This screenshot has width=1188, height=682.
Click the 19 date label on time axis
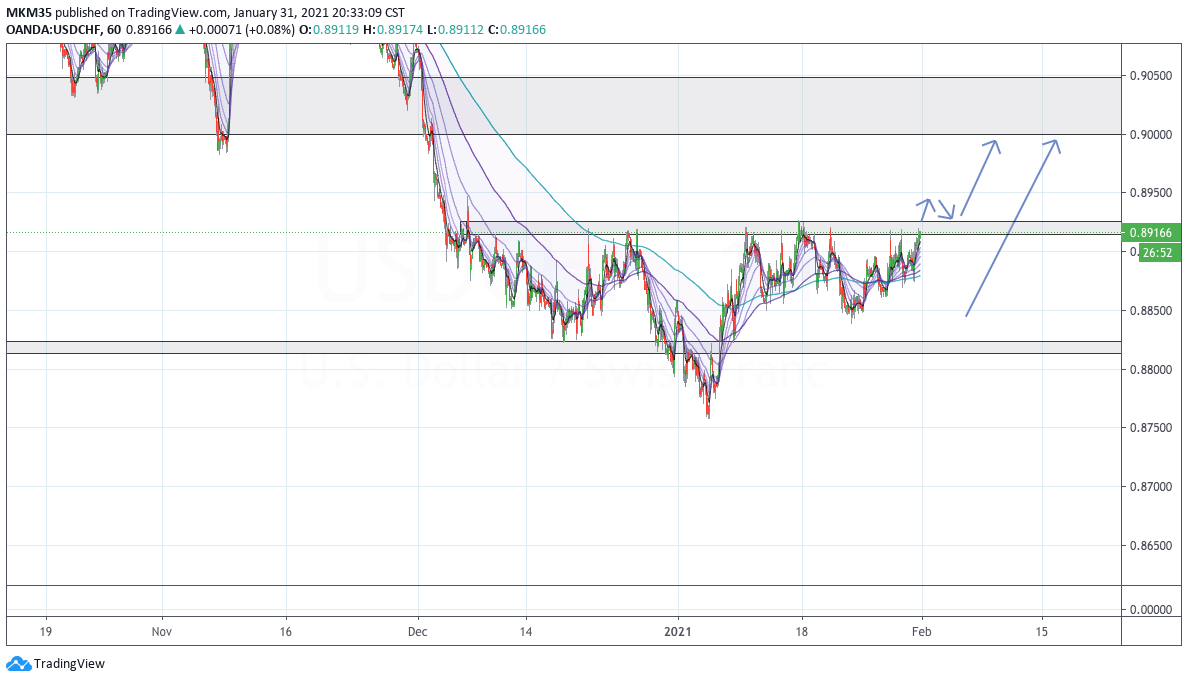[x=45, y=631]
